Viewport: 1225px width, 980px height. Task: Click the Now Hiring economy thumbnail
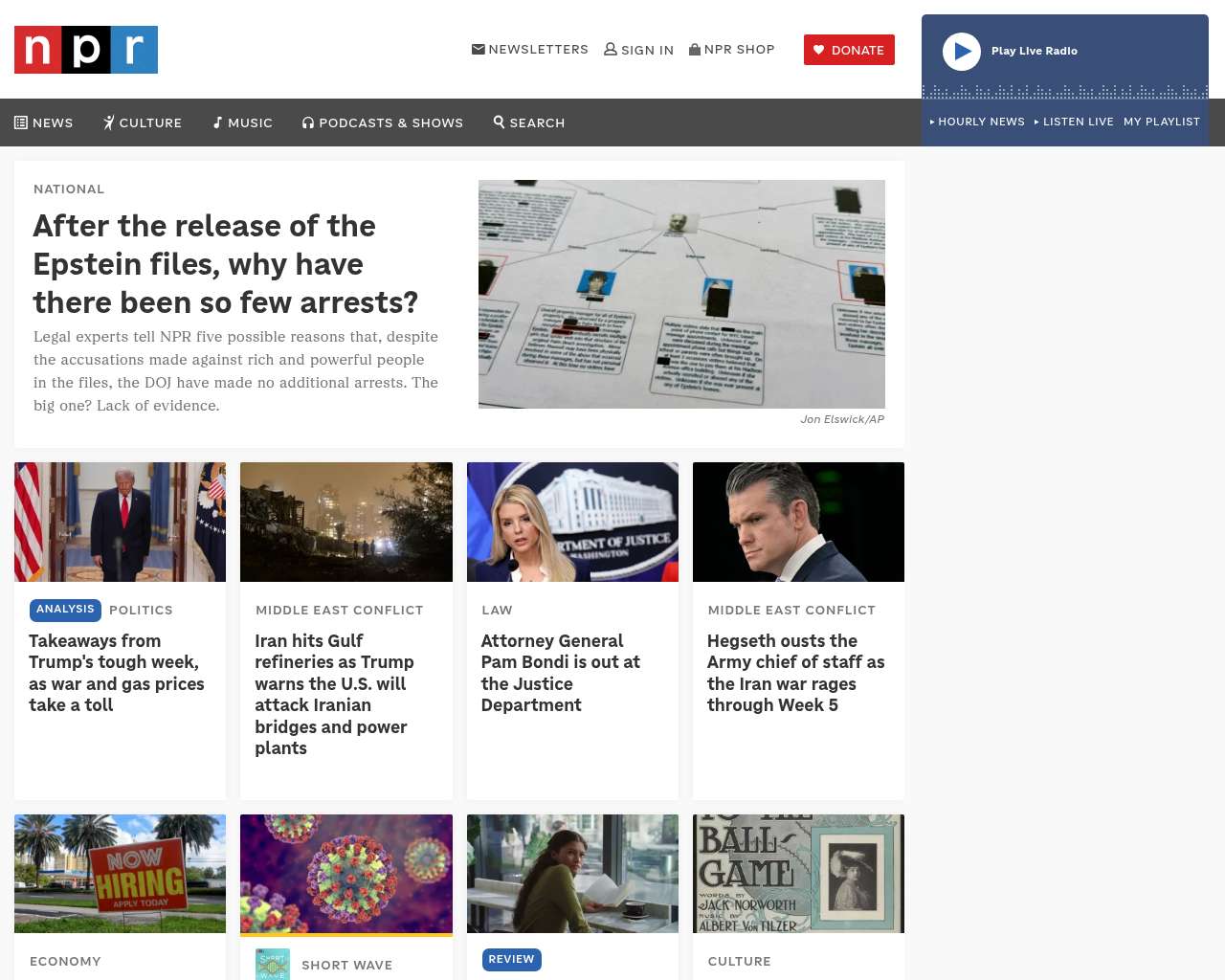[x=120, y=874]
